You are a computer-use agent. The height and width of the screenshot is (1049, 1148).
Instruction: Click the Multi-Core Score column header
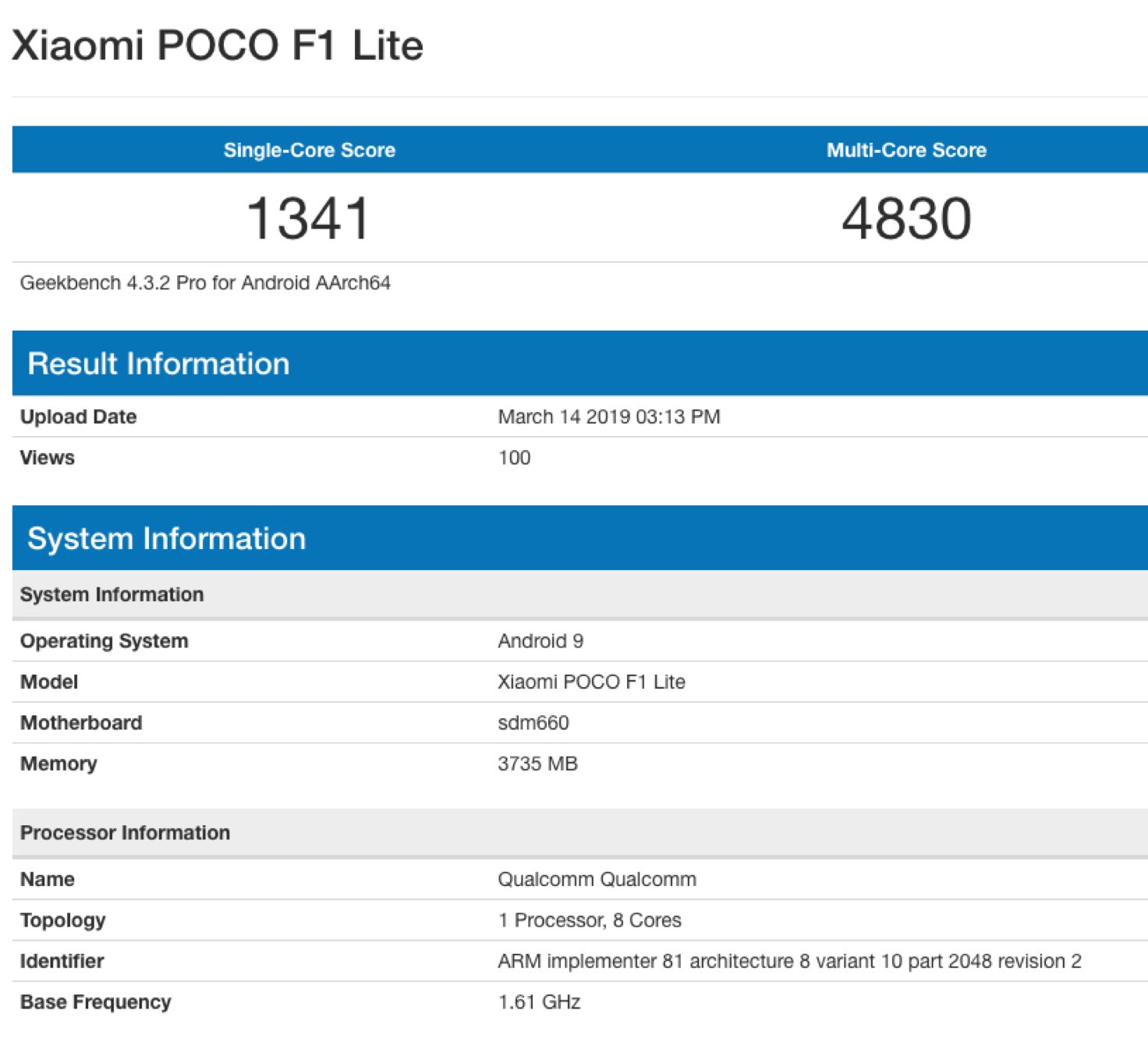click(906, 150)
